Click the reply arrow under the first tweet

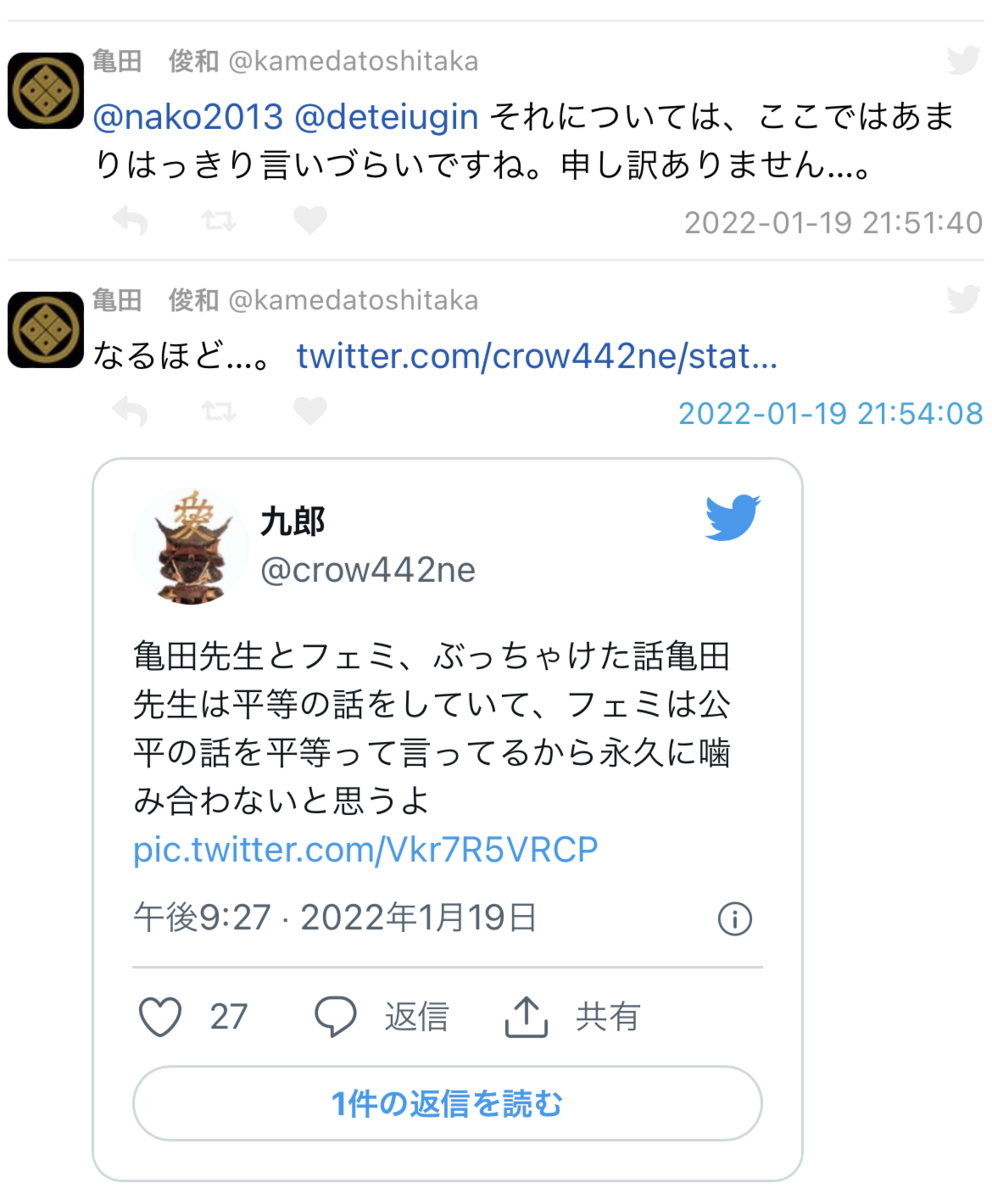pos(129,220)
